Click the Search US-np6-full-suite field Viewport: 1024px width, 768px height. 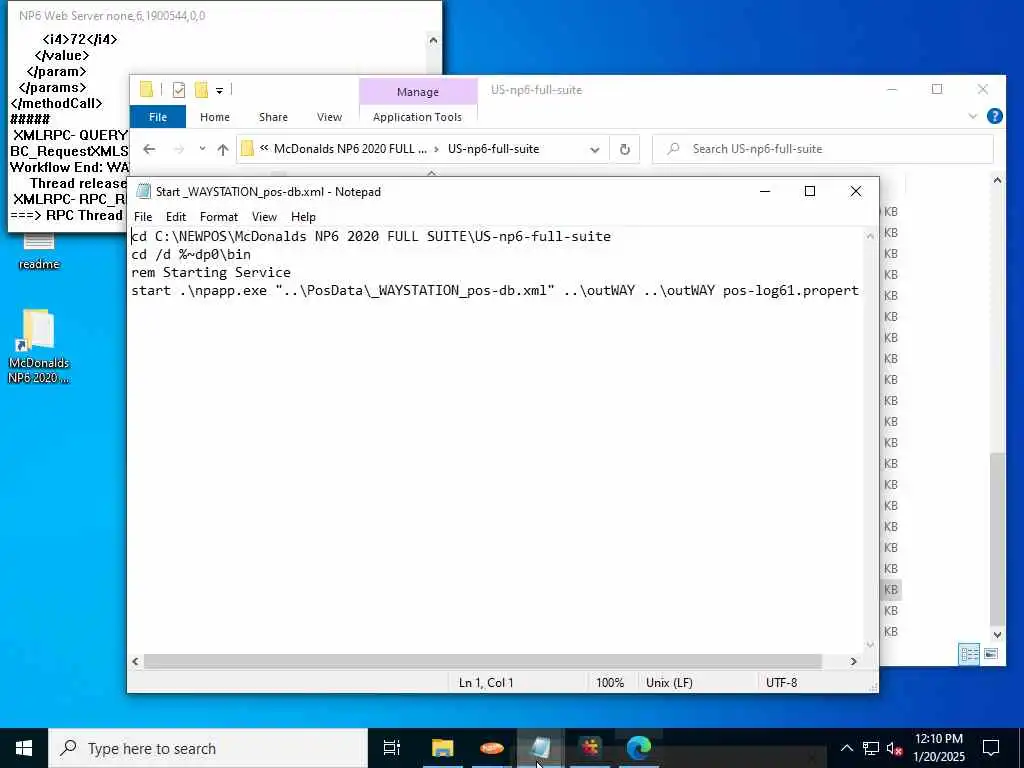coord(823,149)
